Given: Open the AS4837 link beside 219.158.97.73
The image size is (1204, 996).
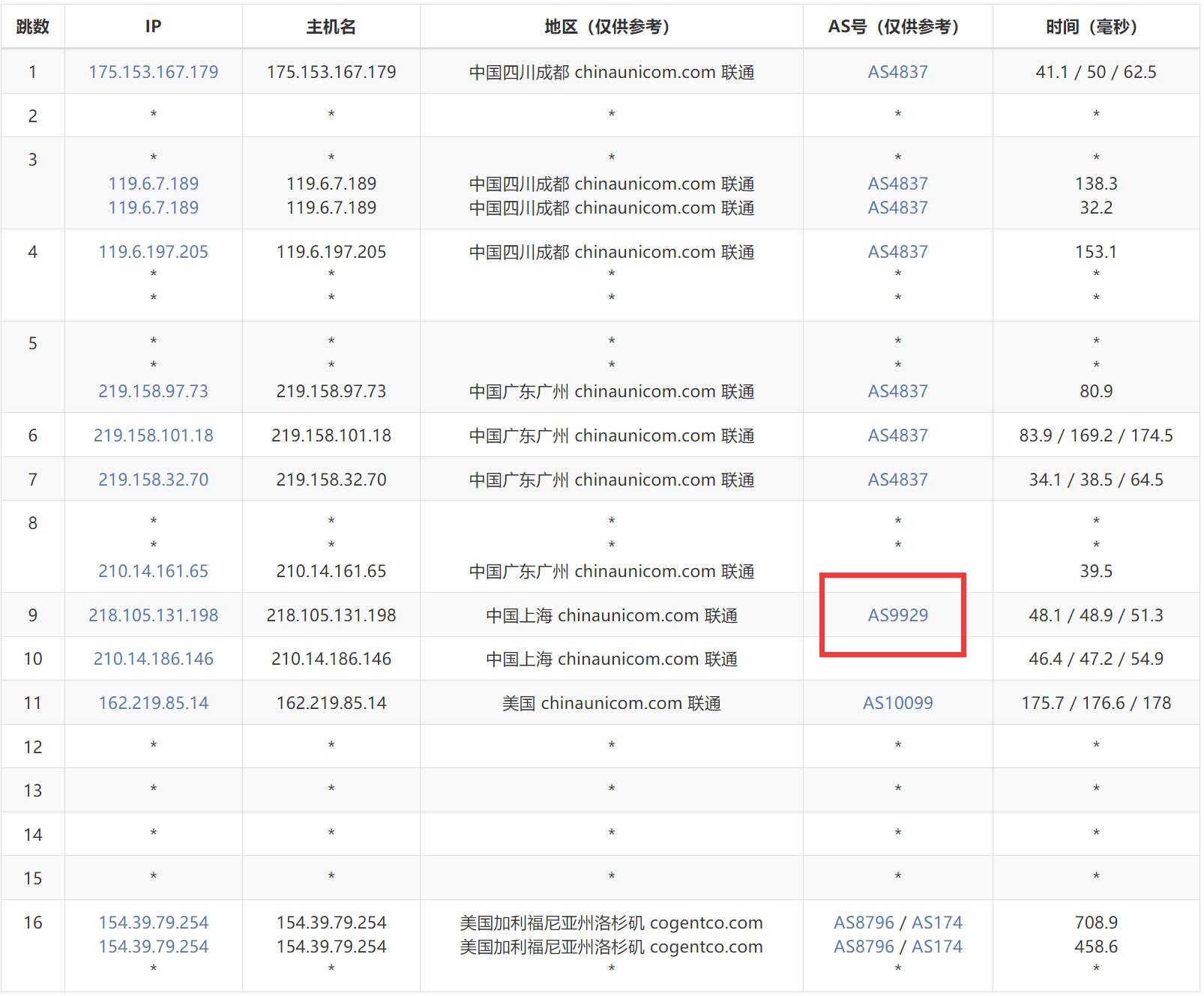Looking at the screenshot, I should (897, 391).
